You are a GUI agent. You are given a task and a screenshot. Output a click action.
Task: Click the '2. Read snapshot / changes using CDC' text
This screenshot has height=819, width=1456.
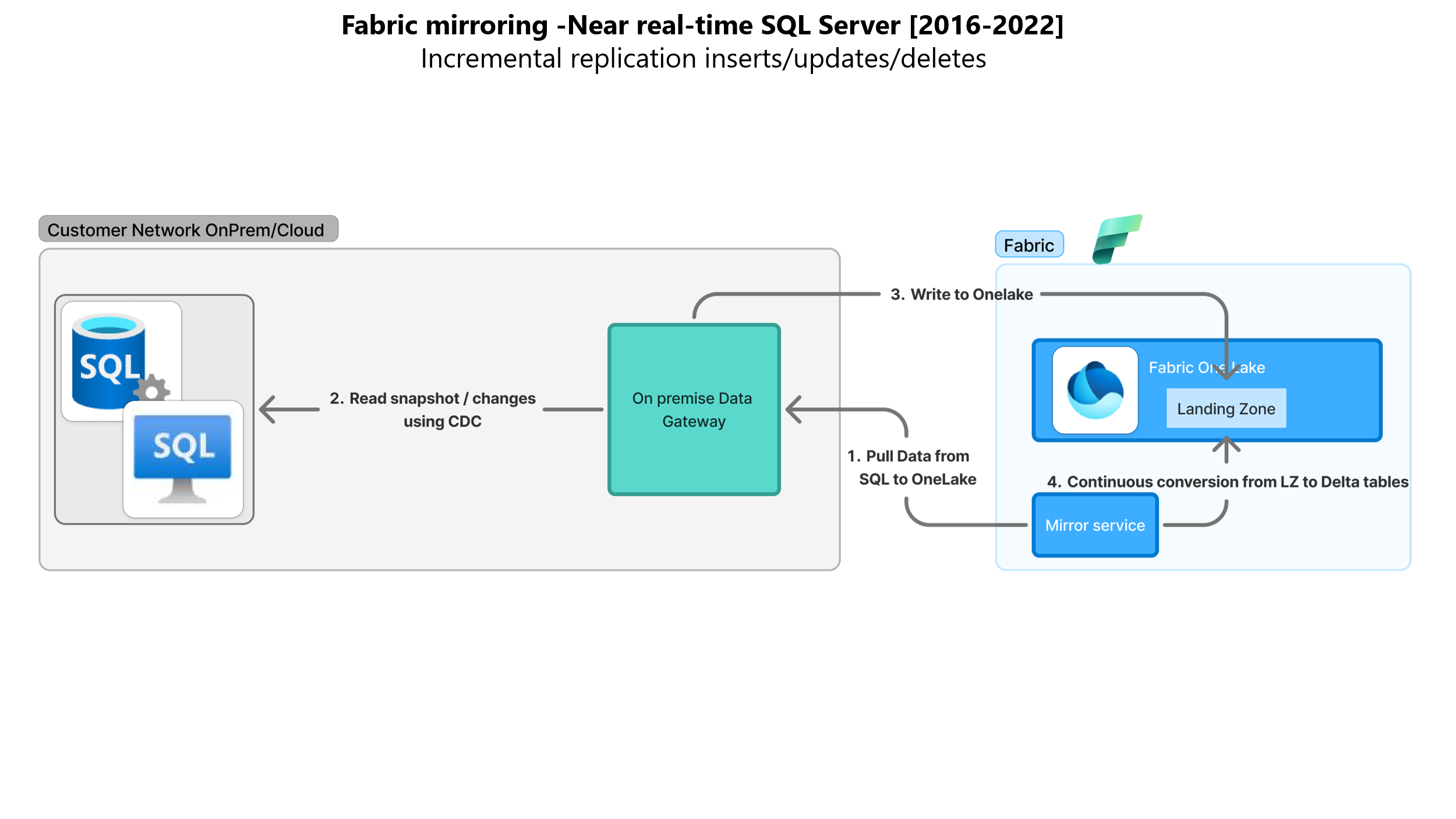pyautogui.click(x=432, y=409)
